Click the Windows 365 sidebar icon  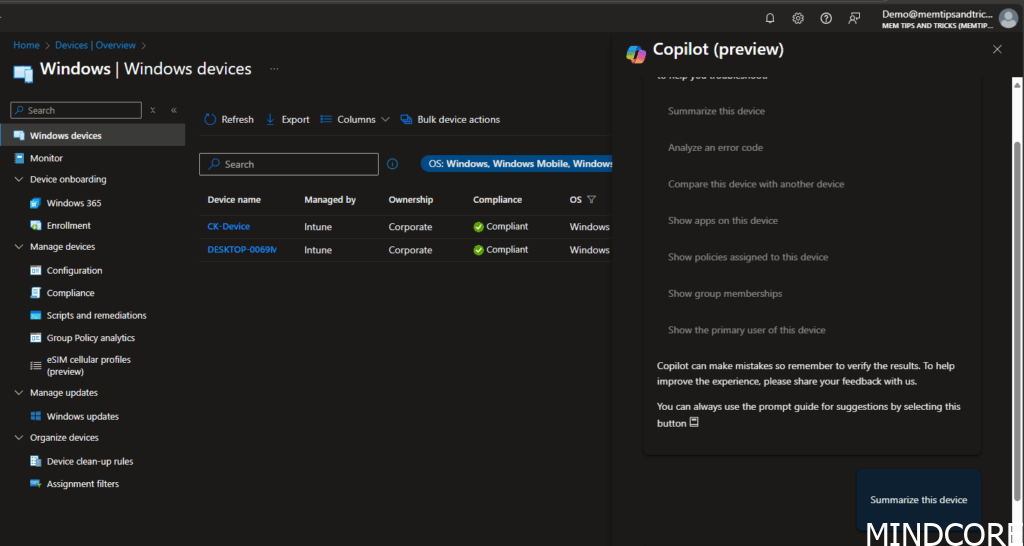click(x=36, y=203)
